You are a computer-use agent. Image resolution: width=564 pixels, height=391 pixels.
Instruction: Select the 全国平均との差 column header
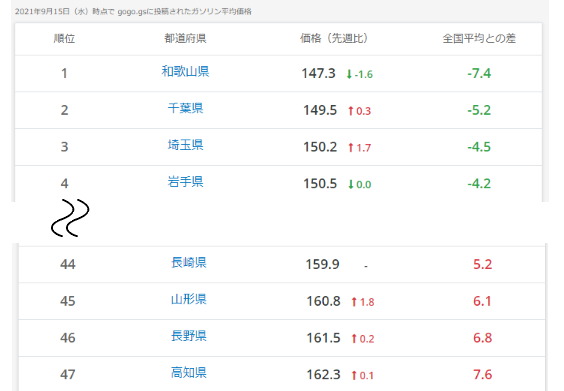tap(479, 38)
